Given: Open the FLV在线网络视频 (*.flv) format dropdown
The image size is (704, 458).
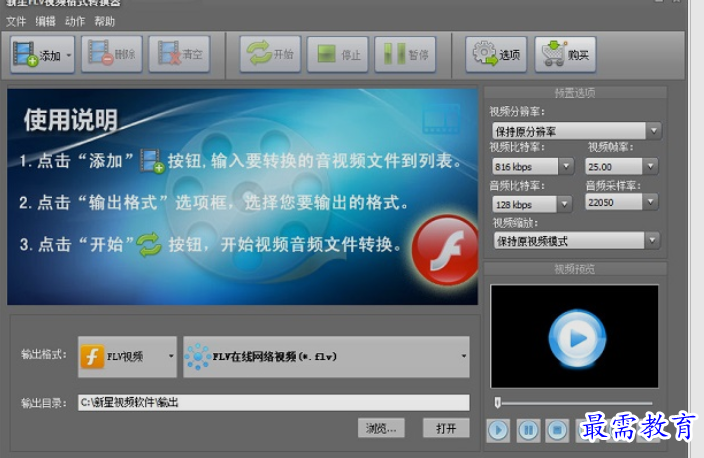Looking at the screenshot, I should tap(326, 357).
